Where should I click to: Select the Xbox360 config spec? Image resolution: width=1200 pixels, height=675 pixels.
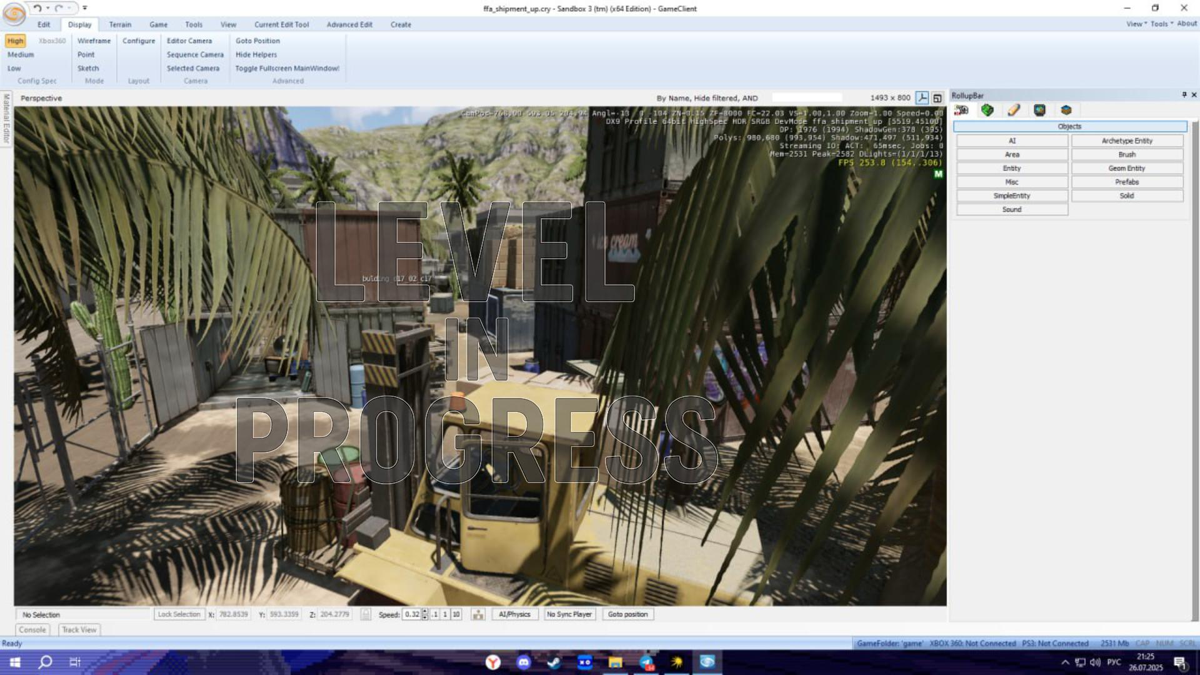(x=52, y=41)
